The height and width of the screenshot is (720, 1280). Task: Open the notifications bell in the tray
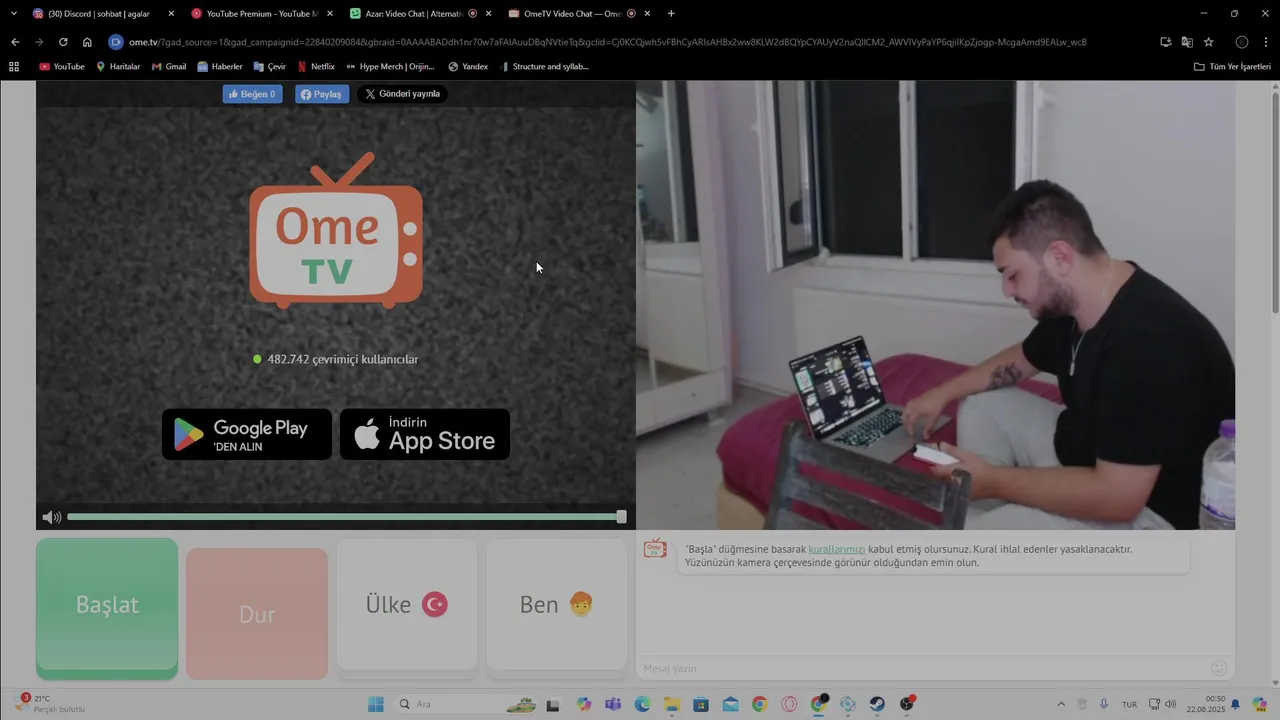pos(1235,704)
